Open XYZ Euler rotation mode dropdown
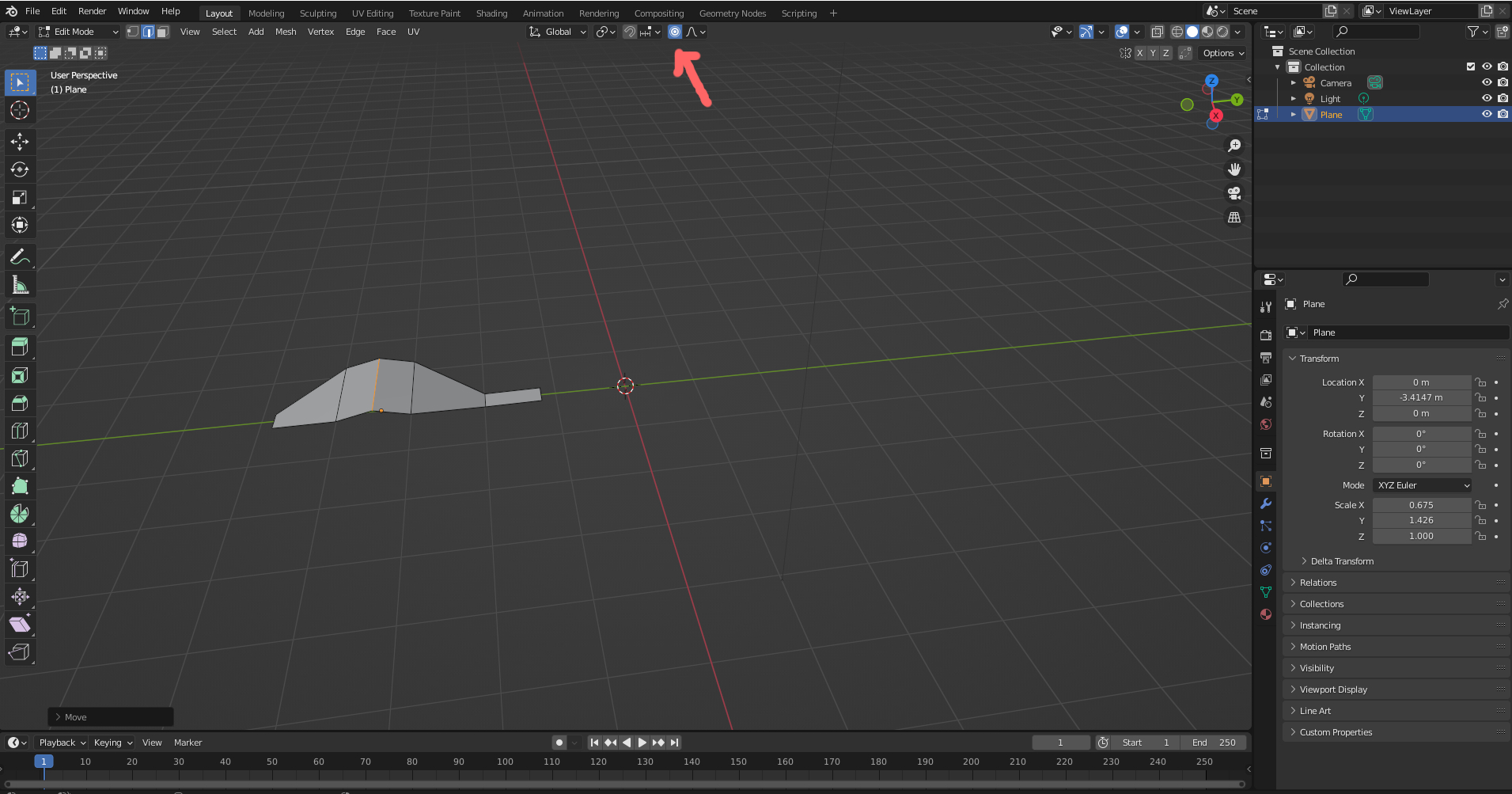 click(x=1422, y=485)
